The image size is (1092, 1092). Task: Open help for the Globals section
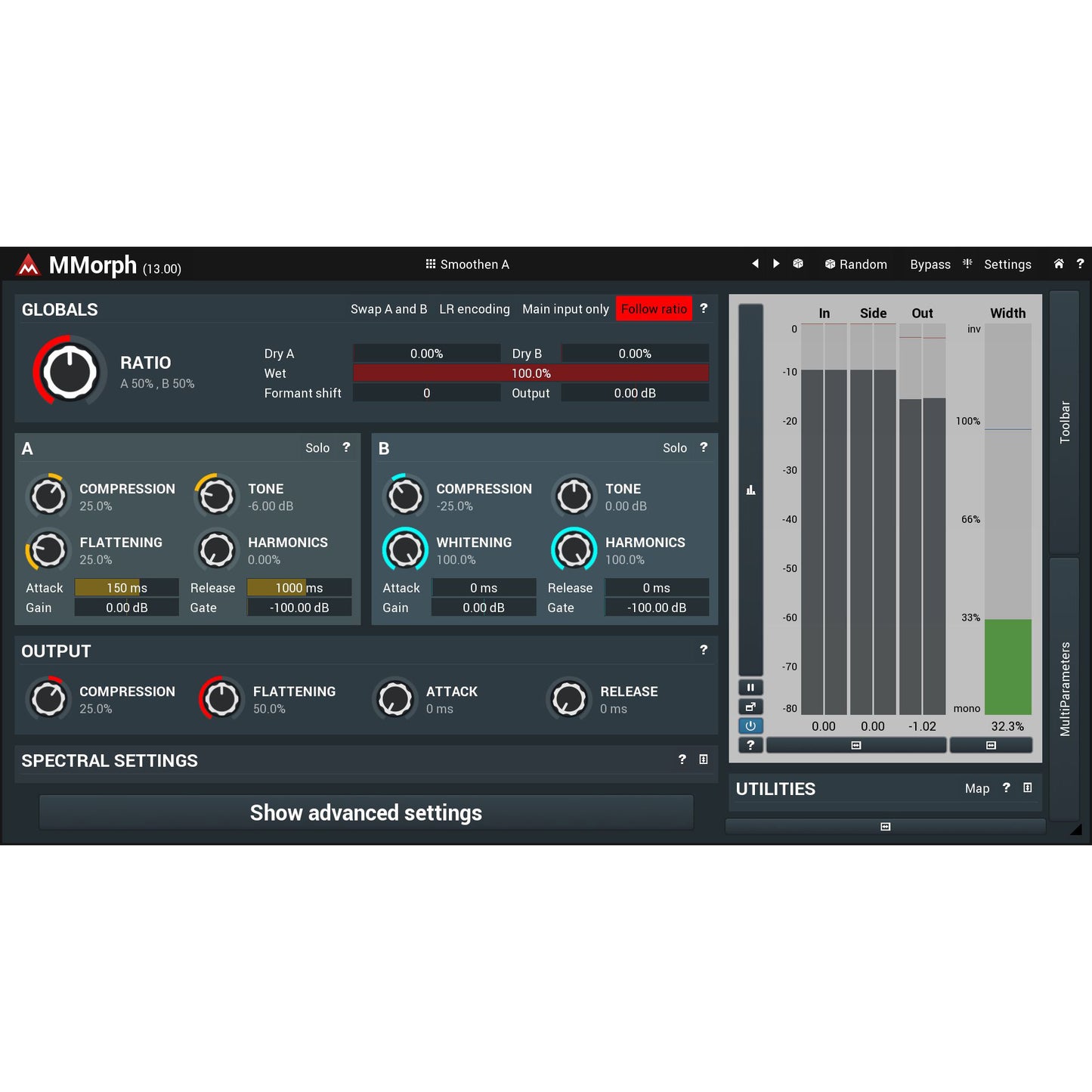pyautogui.click(x=704, y=308)
